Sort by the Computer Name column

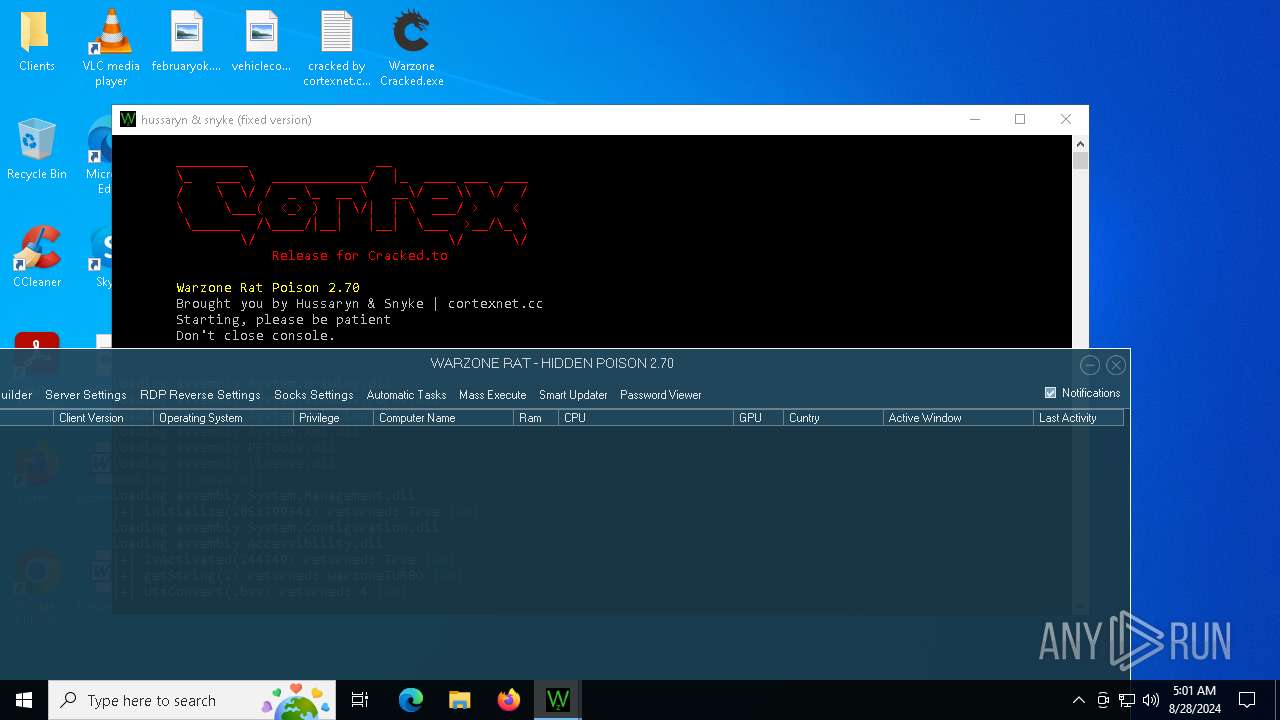[443, 418]
